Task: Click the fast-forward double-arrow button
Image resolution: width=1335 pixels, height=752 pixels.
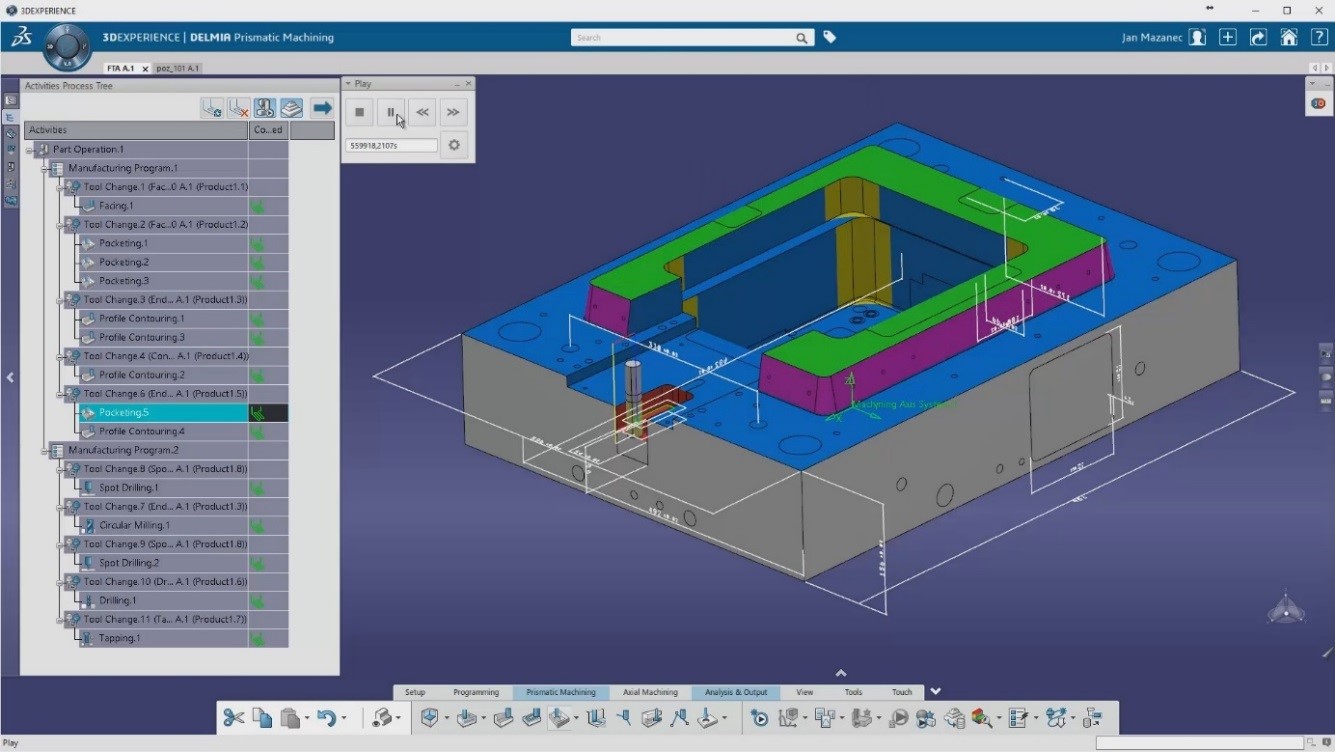Action: [453, 112]
